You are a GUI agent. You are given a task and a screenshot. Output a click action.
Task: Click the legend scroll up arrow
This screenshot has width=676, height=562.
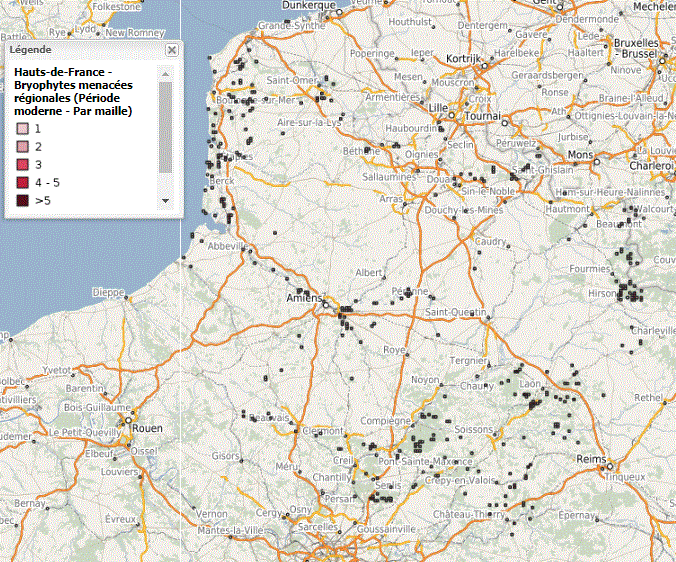[x=166, y=73]
